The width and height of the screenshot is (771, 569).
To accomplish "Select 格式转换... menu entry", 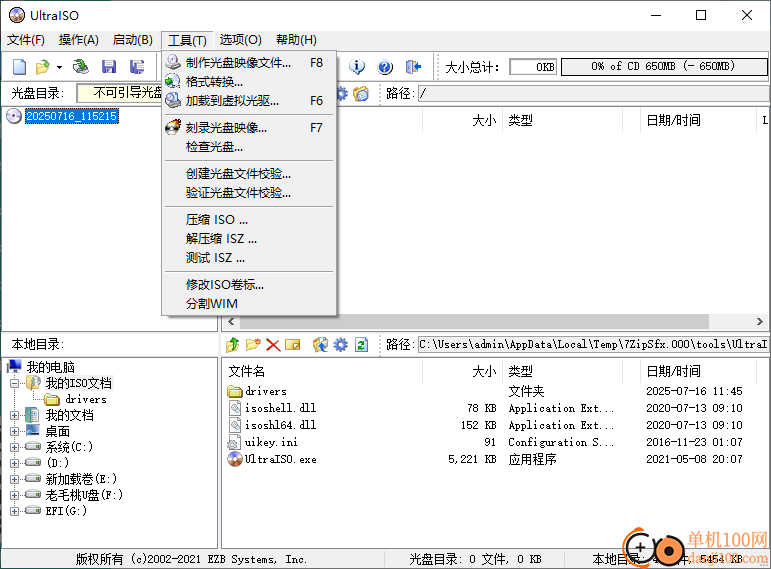I will tap(249, 81).
